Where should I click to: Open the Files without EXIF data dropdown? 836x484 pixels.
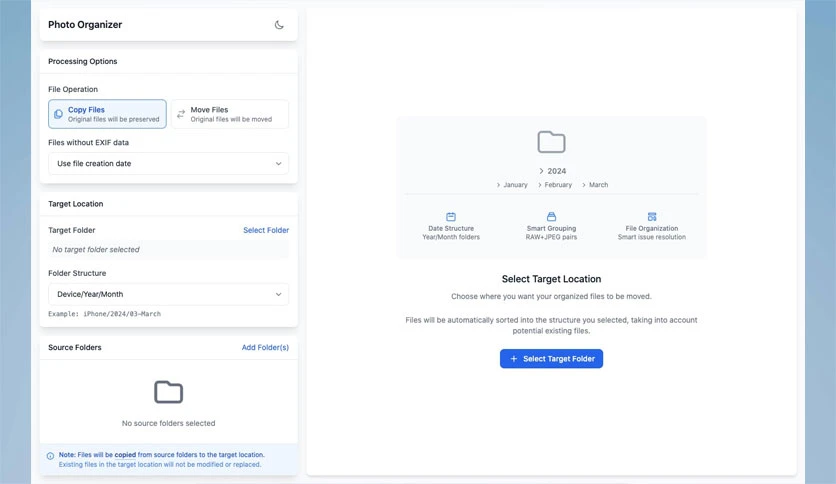(168, 164)
